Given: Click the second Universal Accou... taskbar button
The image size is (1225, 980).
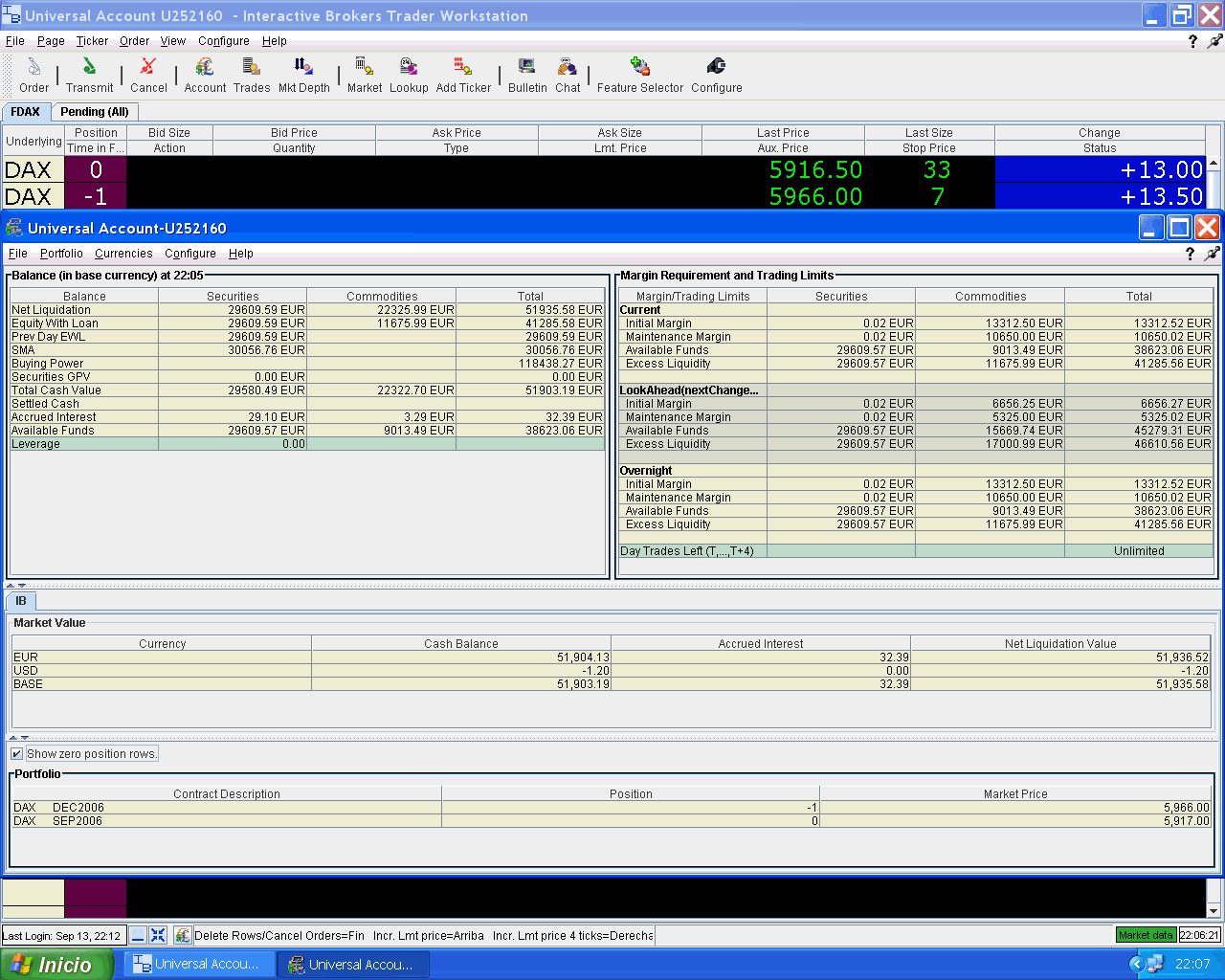Looking at the screenshot, I should 351,965.
